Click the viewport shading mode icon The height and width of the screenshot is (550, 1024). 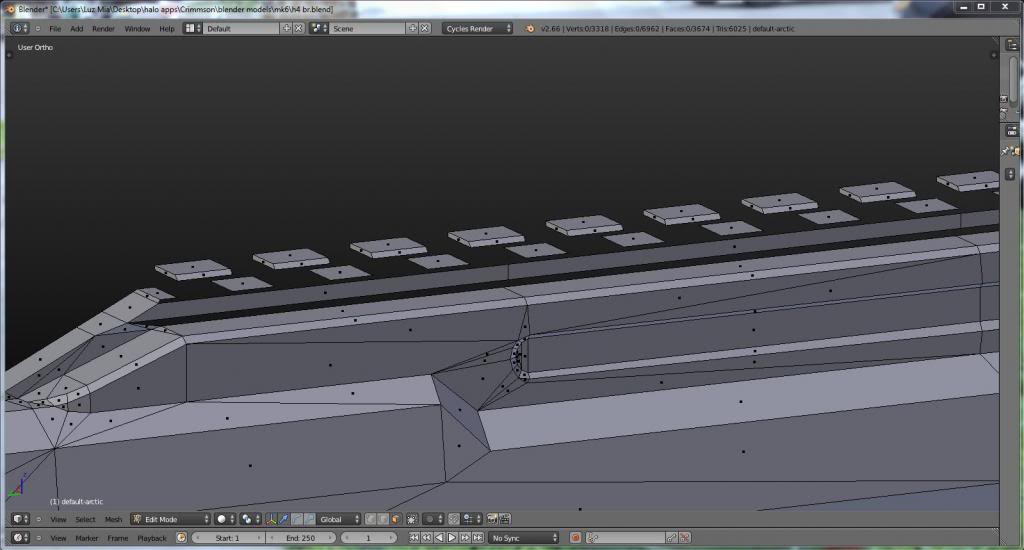tap(222, 519)
